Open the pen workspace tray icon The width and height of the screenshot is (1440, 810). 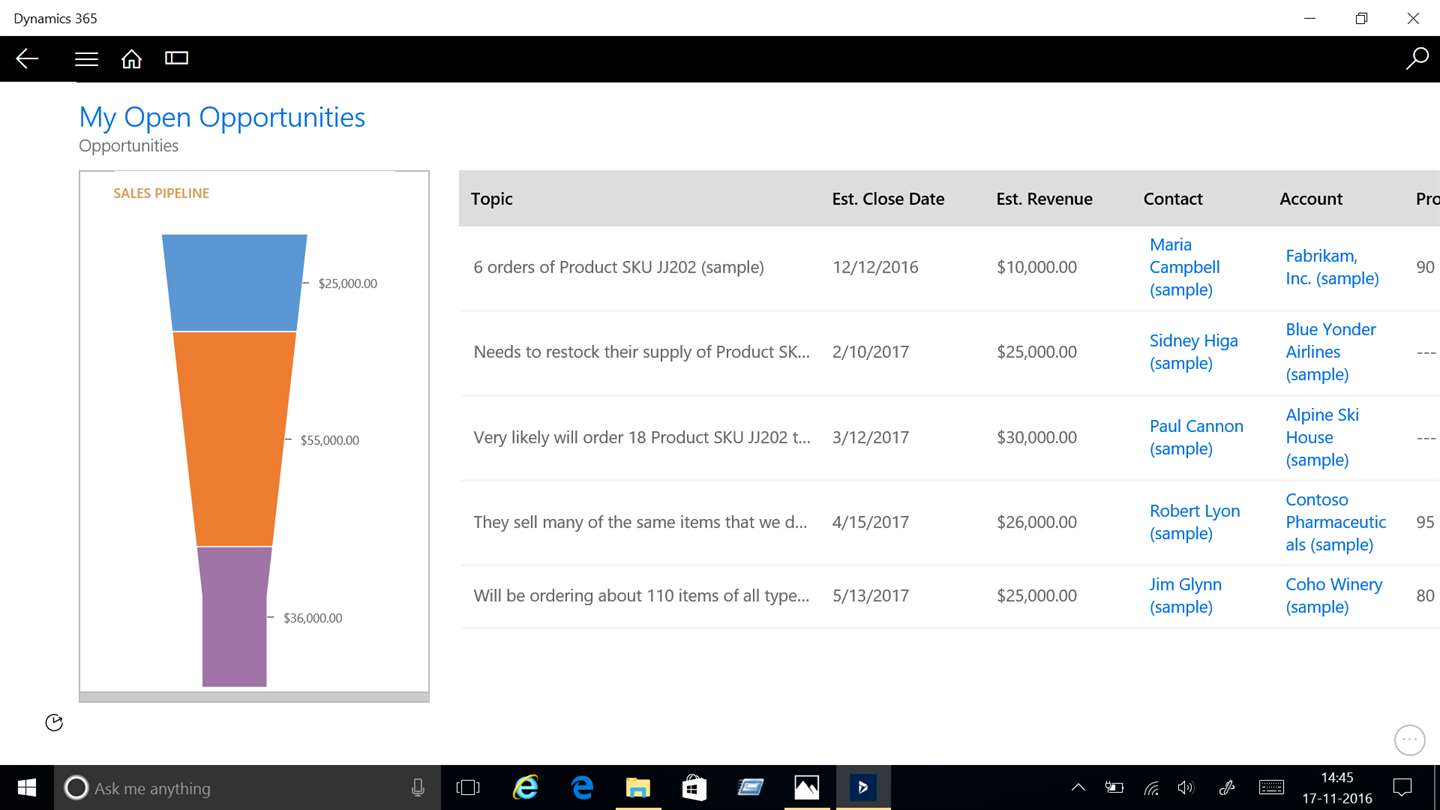pyautogui.click(x=1227, y=788)
